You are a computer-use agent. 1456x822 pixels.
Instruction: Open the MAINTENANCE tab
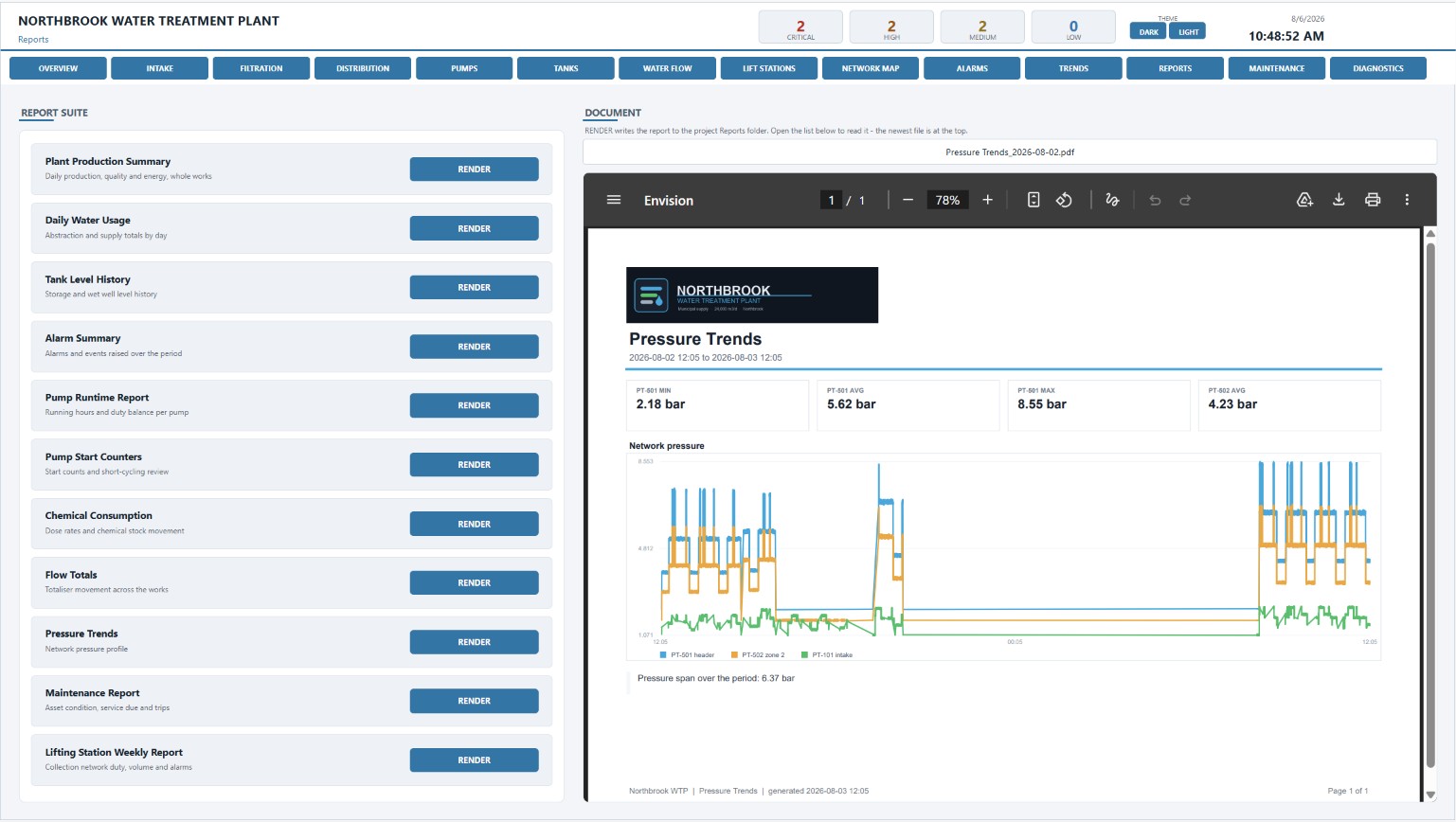point(1276,68)
